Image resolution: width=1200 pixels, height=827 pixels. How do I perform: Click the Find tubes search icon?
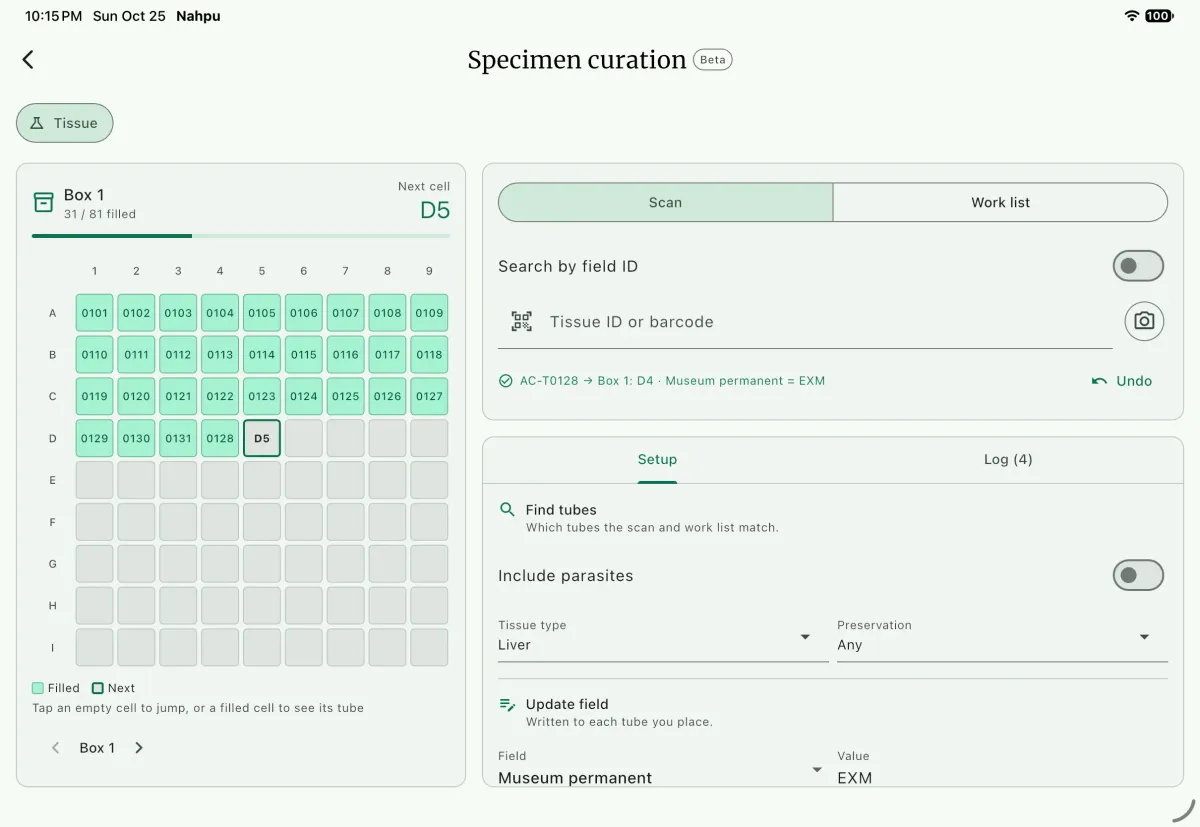pyautogui.click(x=507, y=510)
